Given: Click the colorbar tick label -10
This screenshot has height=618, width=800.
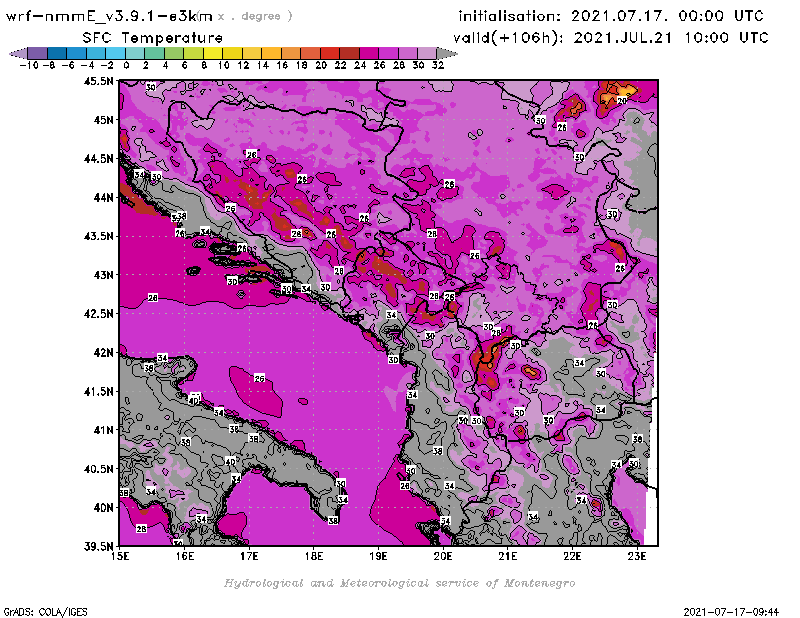Looking at the screenshot, I should coord(29,65).
